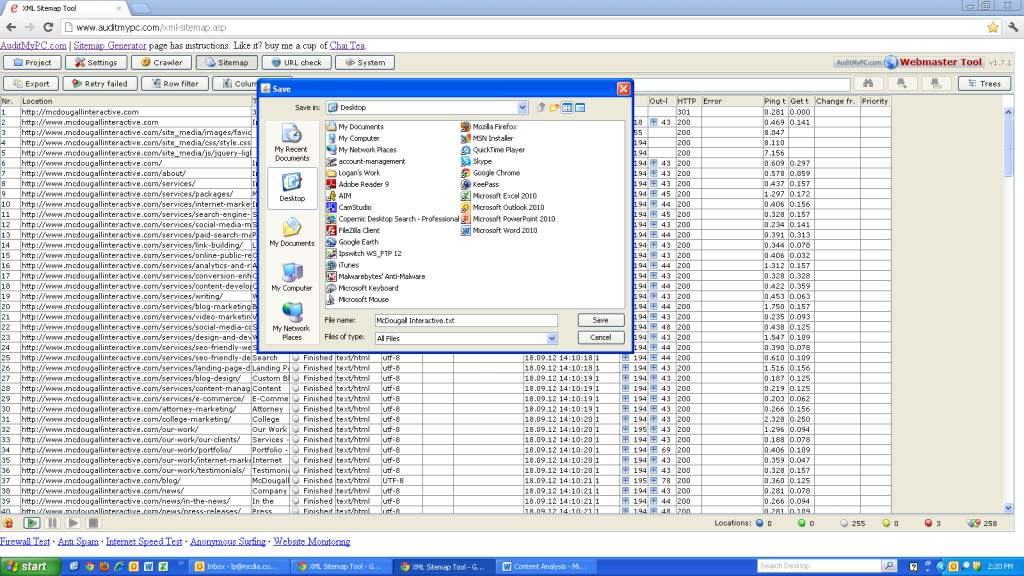Expand the plus icon in row 25

(626, 357)
